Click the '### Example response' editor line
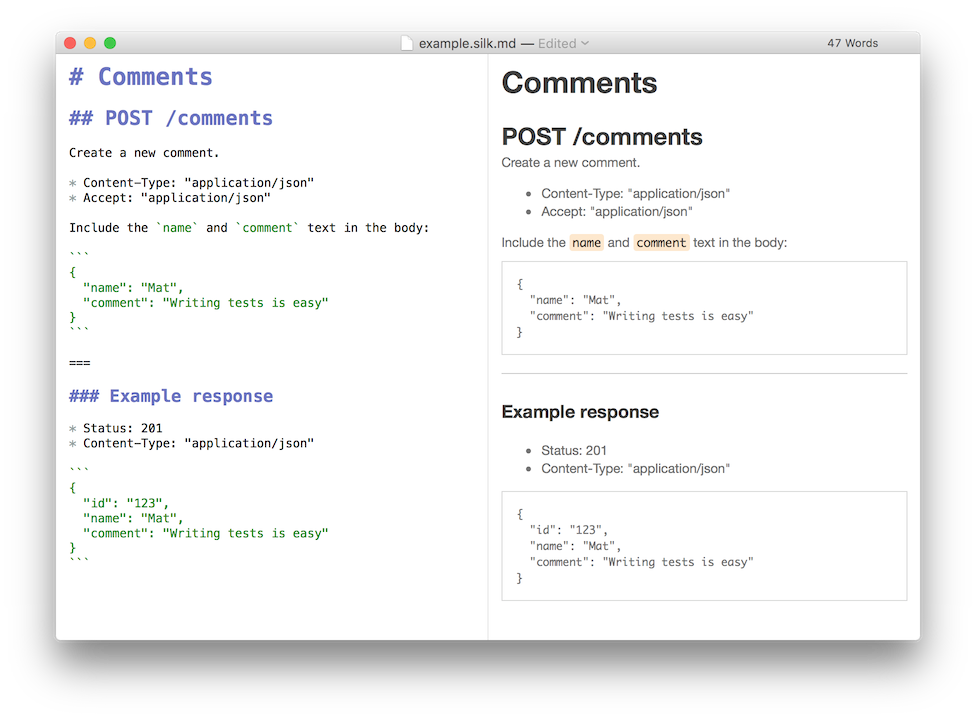 click(171, 396)
